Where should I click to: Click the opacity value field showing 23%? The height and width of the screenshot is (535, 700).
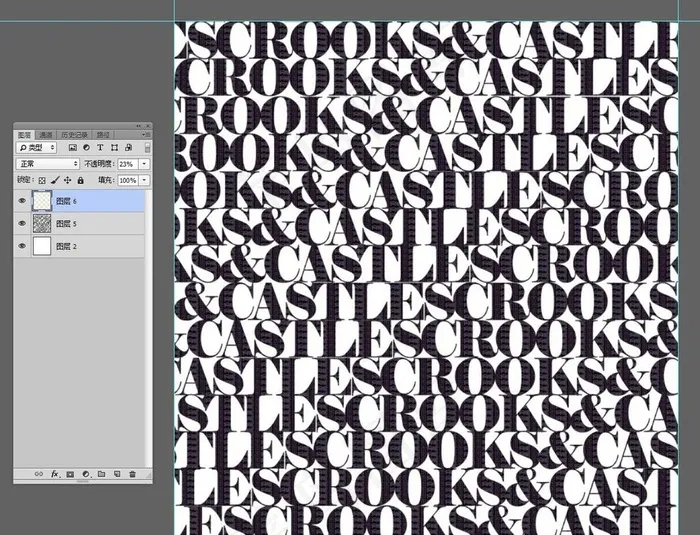(128, 164)
